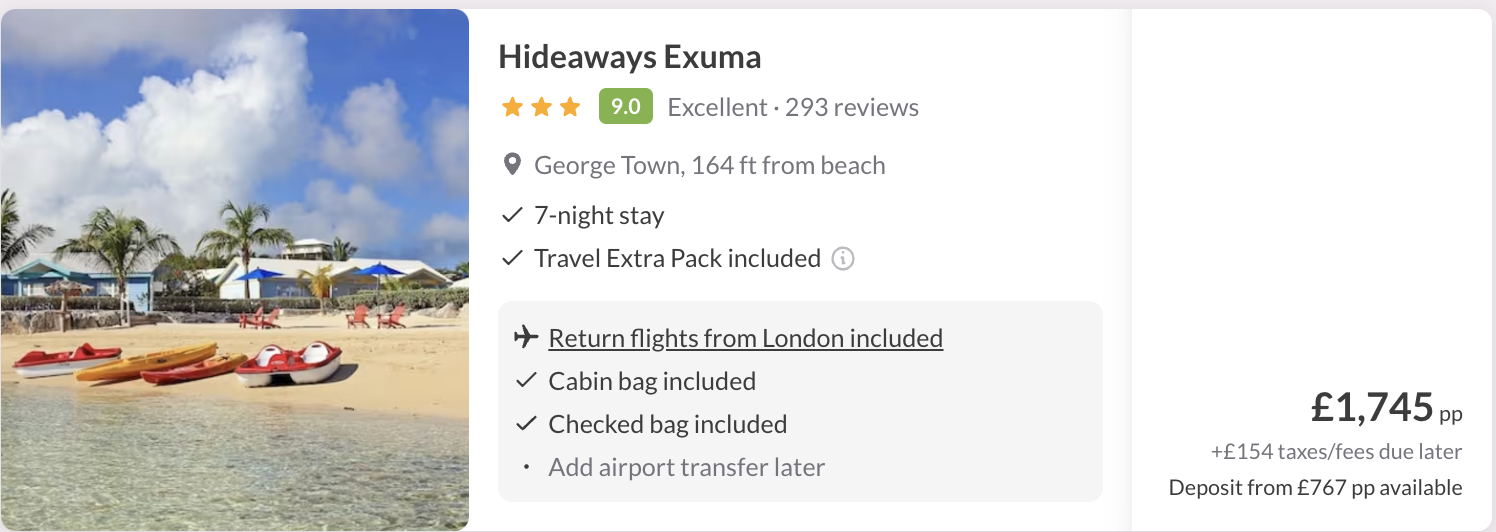Click Deposit from £767 pp available
This screenshot has height=532, width=1496.
point(1315,488)
